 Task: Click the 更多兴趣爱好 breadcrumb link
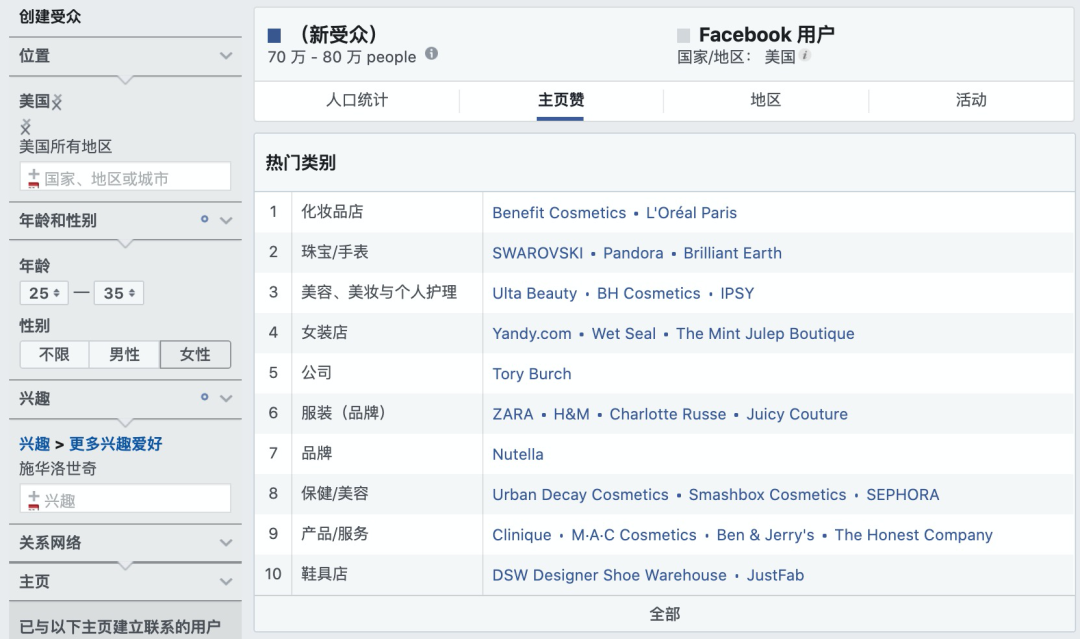pyautogui.click(x=116, y=444)
